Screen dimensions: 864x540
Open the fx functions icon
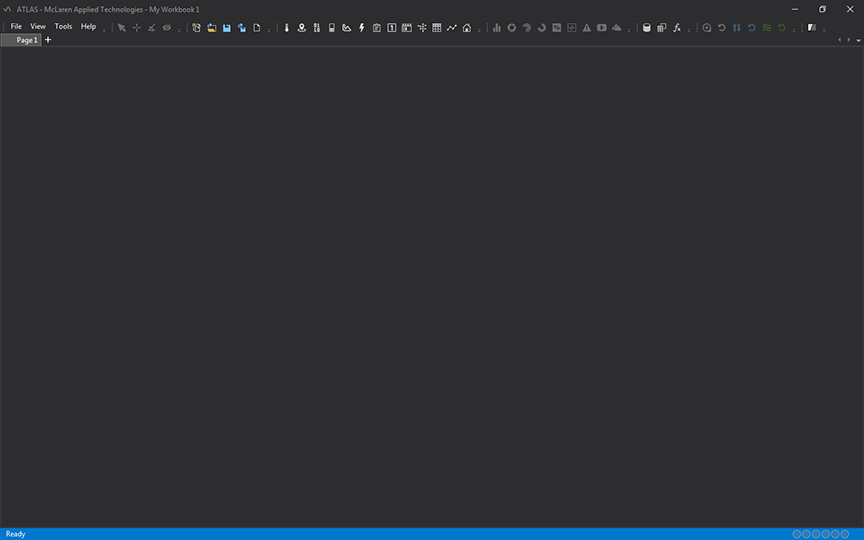coord(676,27)
